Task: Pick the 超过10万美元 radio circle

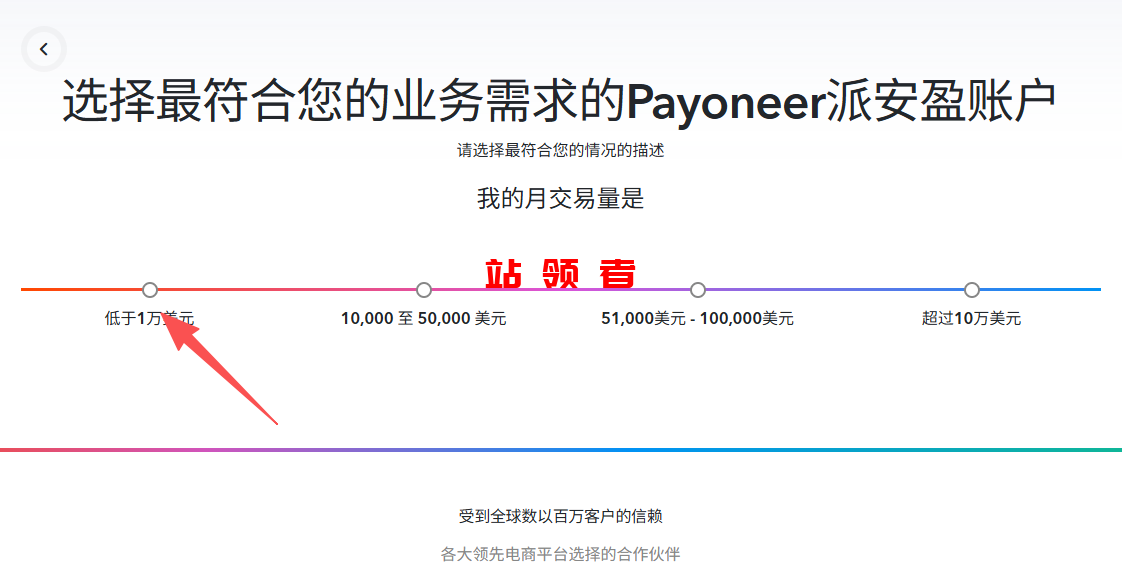Action: tap(972, 290)
